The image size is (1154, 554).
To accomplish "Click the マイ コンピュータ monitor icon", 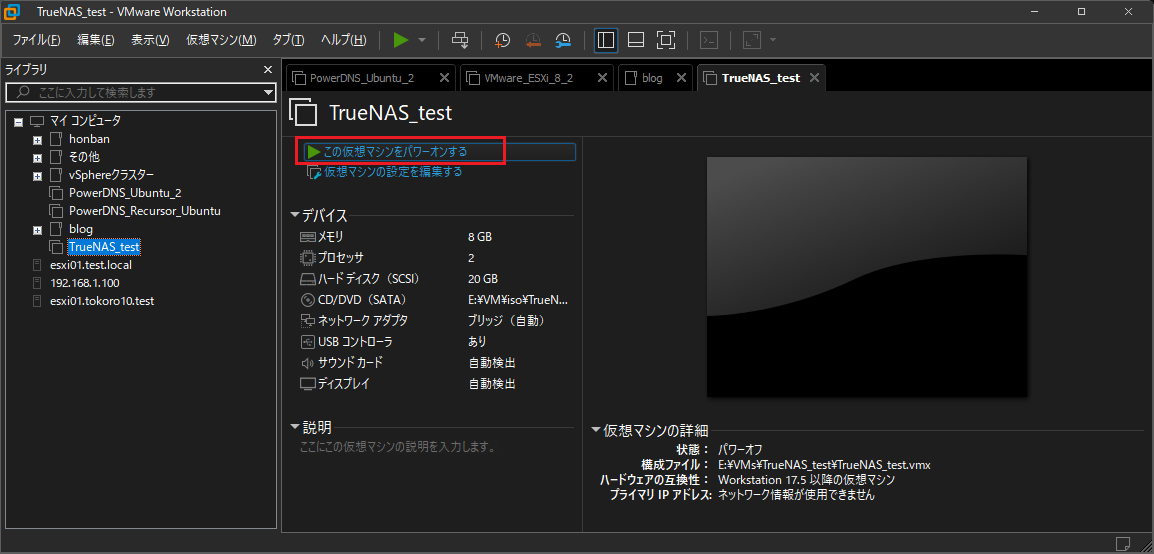I will (37, 121).
